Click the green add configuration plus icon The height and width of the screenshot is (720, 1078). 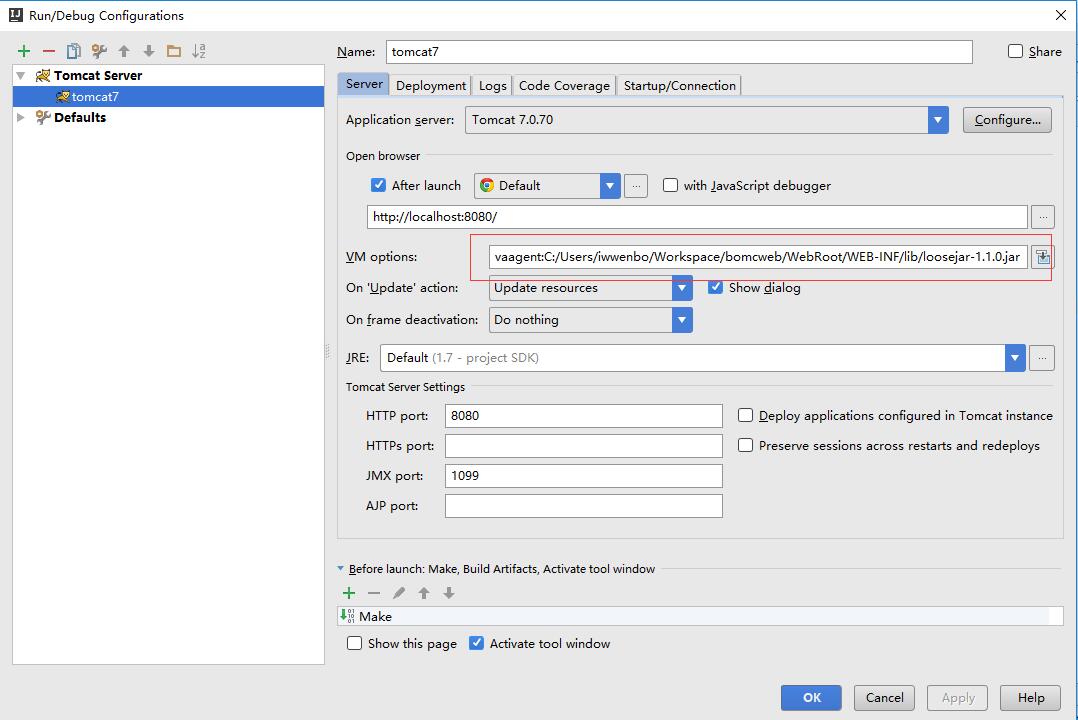[24, 51]
